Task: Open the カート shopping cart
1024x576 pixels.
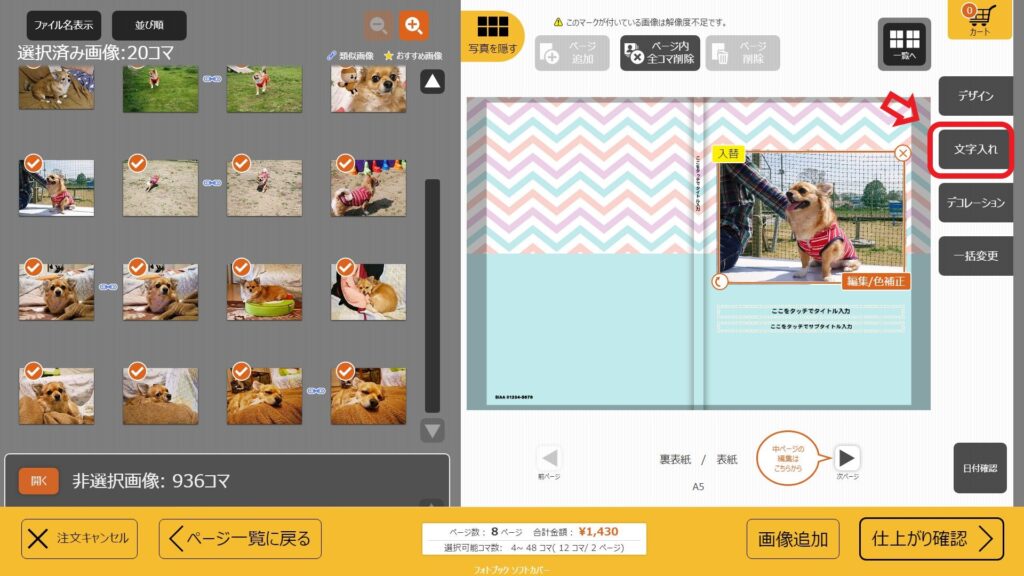Action: pyautogui.click(x=979, y=21)
